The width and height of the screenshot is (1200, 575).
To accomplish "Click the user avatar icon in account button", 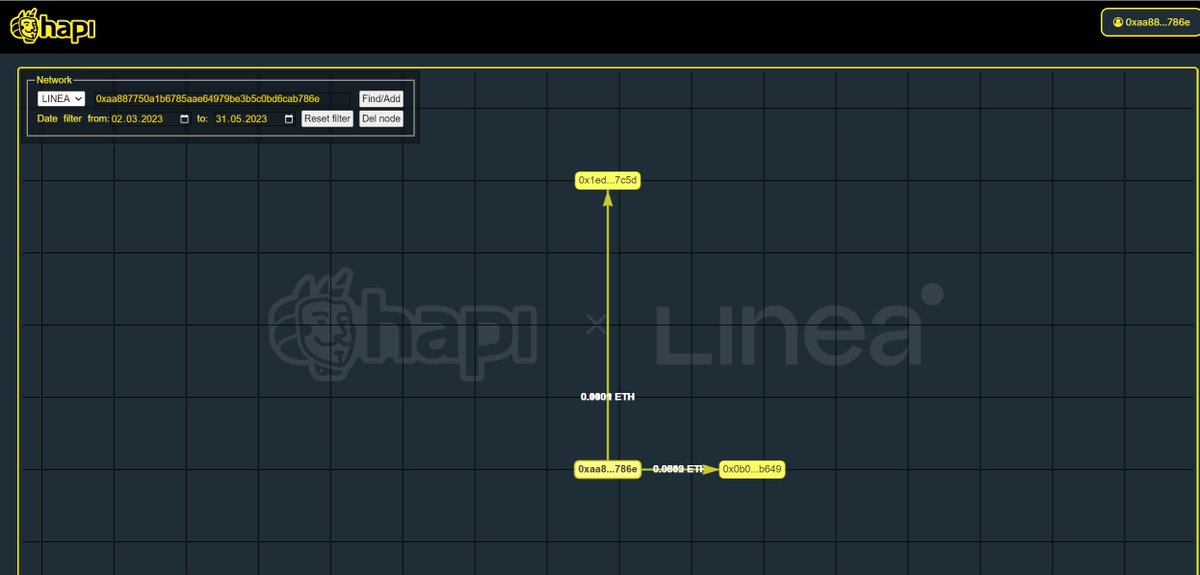I will pos(1118,22).
